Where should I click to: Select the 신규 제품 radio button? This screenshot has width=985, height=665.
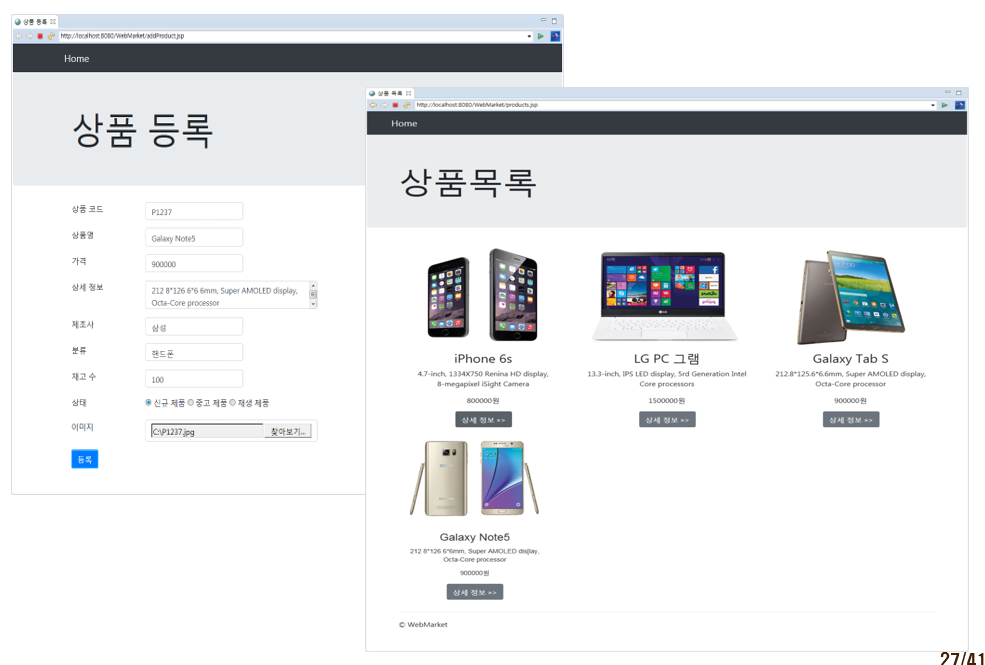149,403
